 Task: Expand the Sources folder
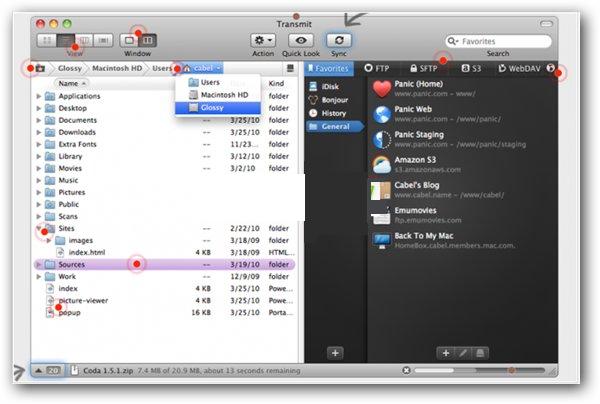pos(39,265)
